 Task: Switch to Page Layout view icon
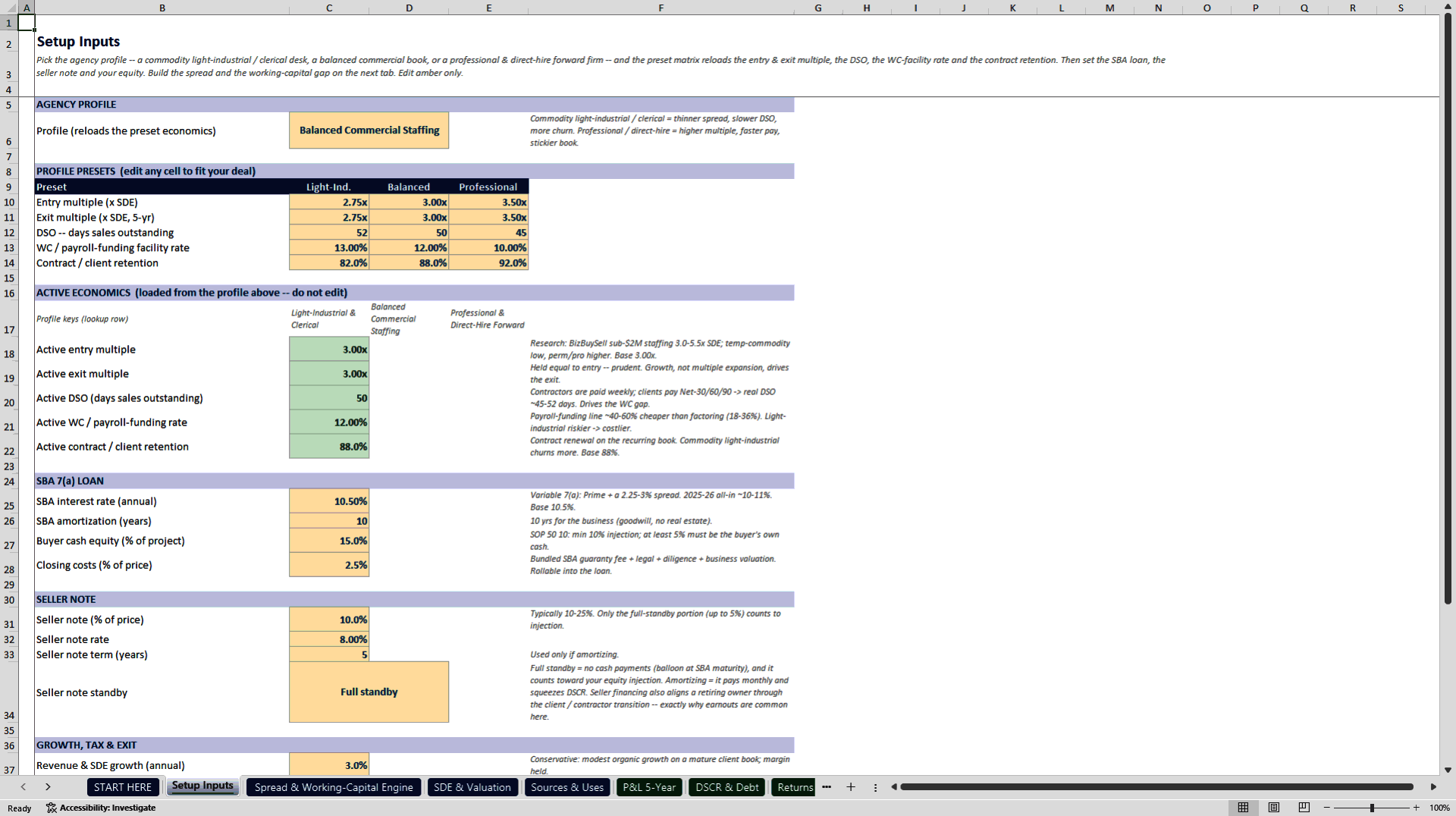tap(1274, 808)
